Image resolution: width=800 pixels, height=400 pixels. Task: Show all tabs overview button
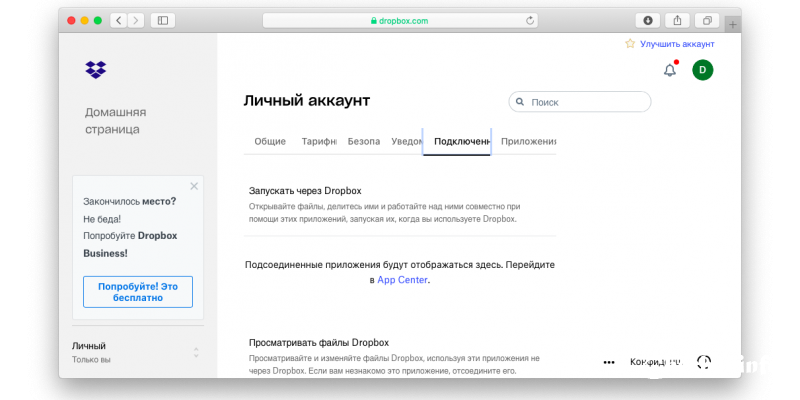pyautogui.click(x=707, y=20)
